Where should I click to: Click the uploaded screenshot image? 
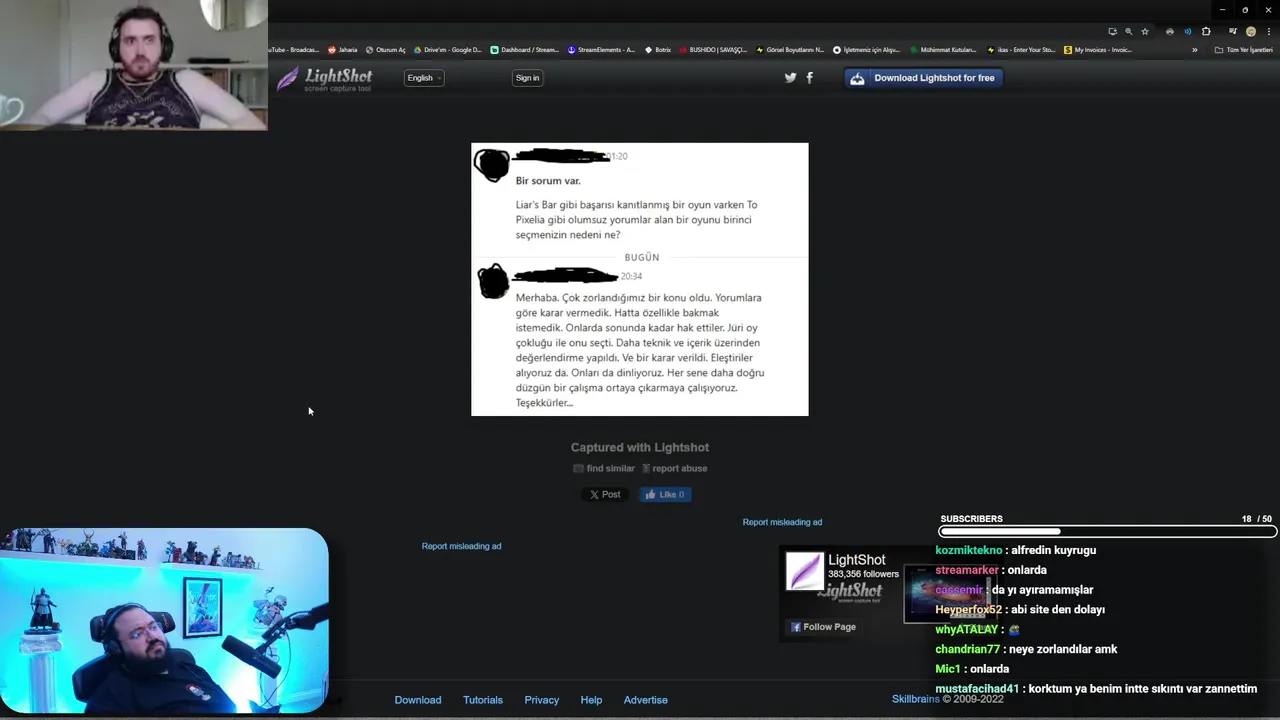(x=640, y=279)
